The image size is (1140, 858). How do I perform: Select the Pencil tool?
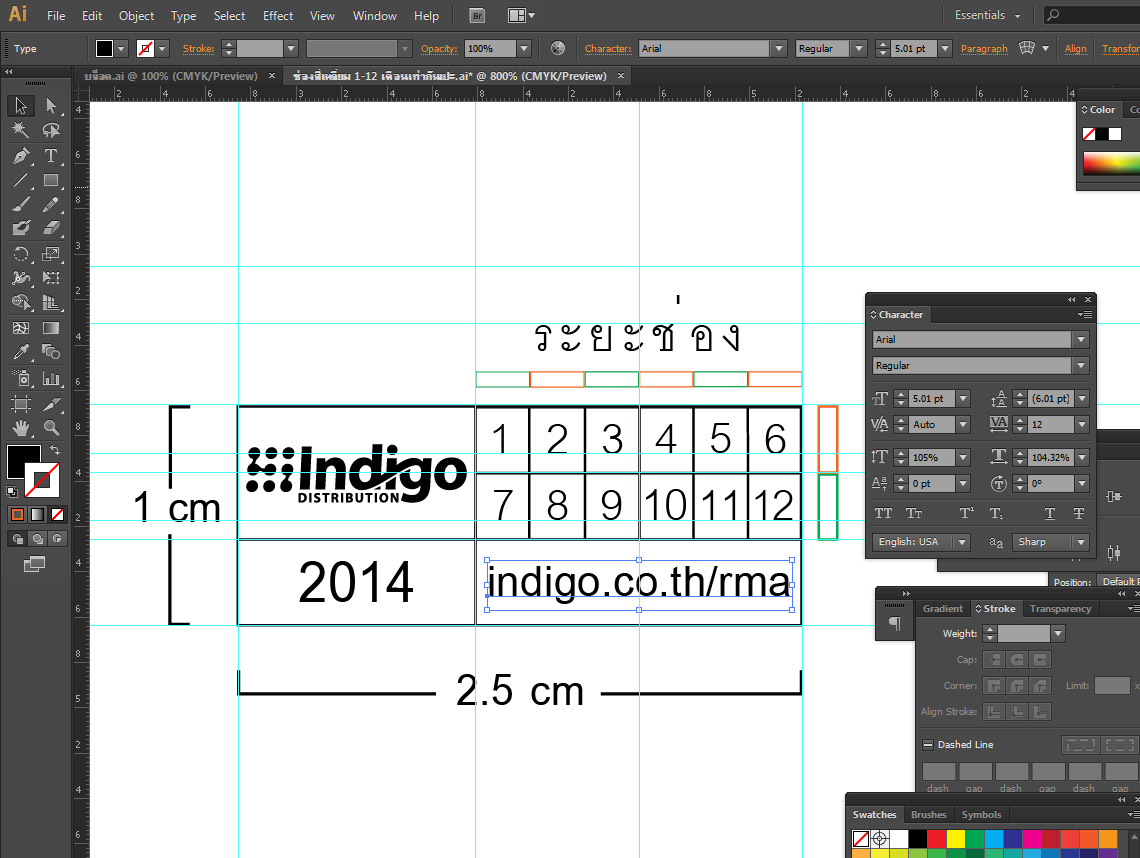51,205
